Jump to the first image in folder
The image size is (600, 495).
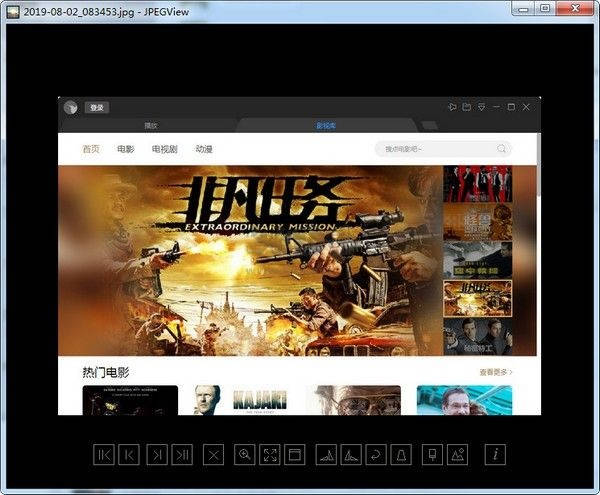click(x=104, y=454)
